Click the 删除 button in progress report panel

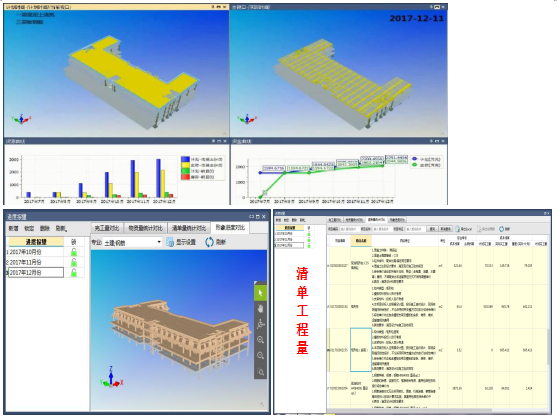coord(45,228)
